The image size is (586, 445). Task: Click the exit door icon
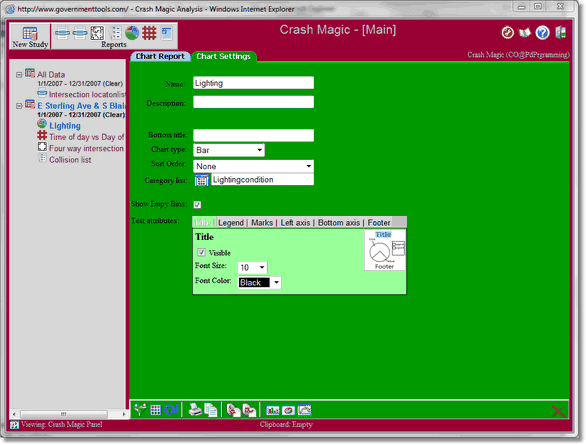click(560, 33)
